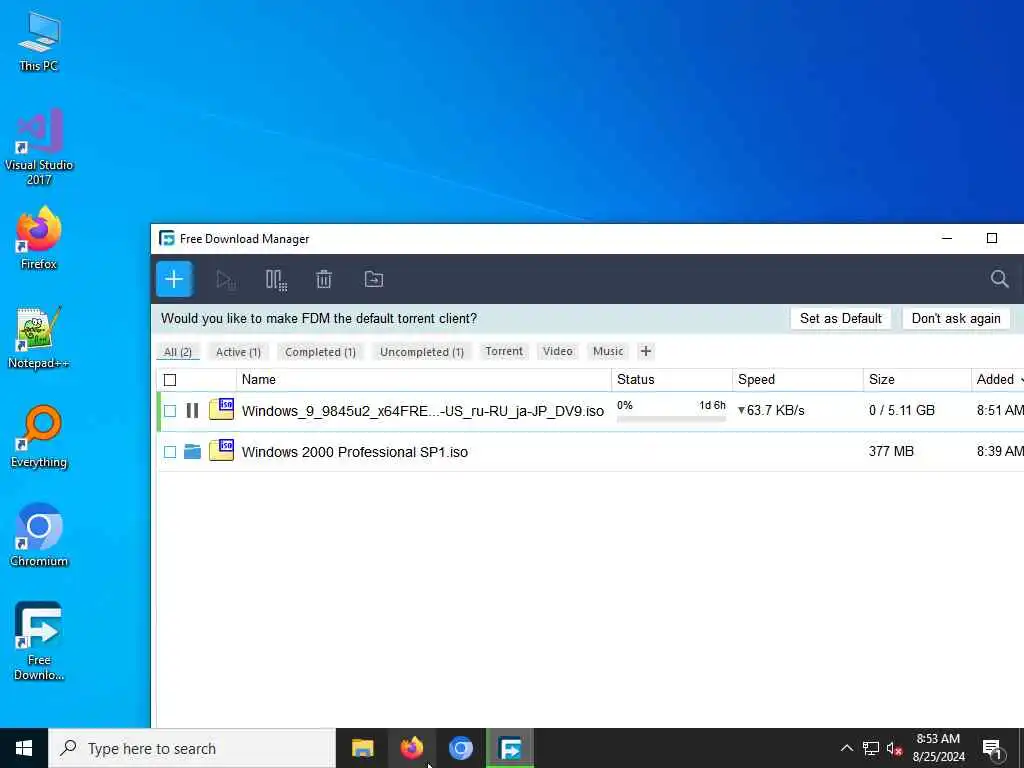Click the Start all downloads toolbar icon
The width and height of the screenshot is (1024, 768).
click(x=226, y=280)
